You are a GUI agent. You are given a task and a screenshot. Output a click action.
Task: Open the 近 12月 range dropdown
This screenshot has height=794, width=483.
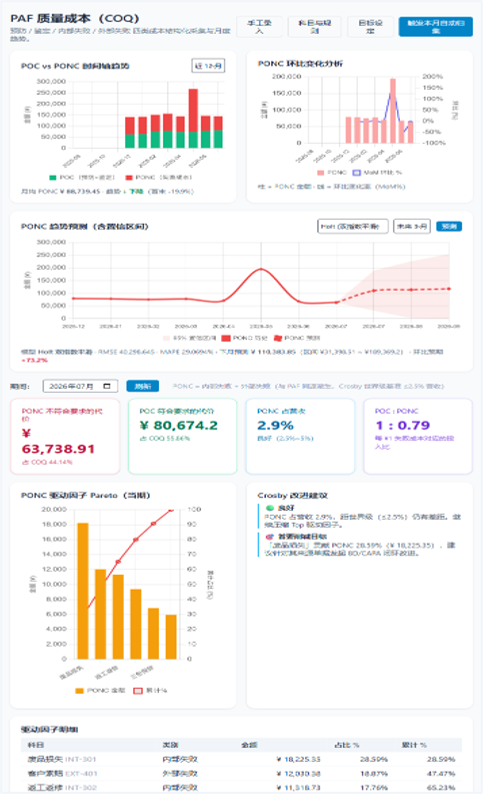(x=208, y=66)
